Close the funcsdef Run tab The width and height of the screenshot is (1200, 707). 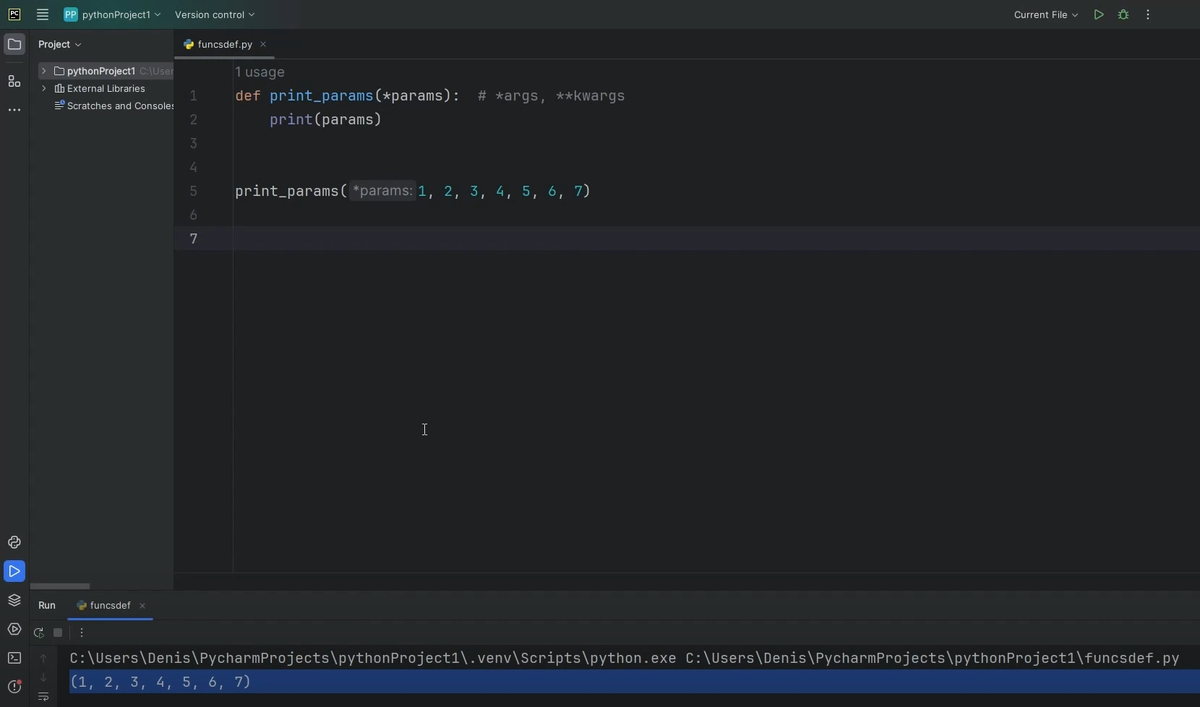click(142, 605)
